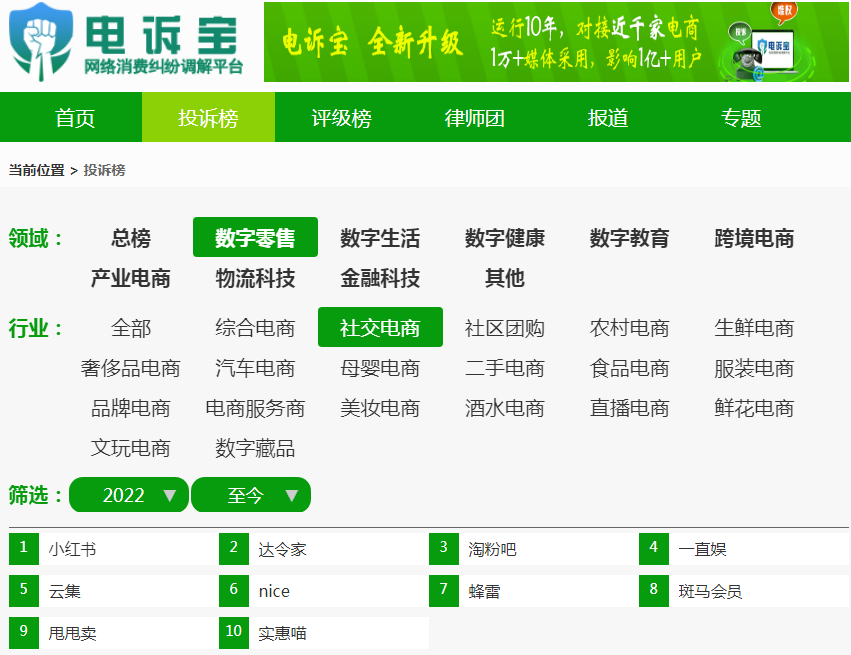Choose 食品电商 industry filter
The height and width of the screenshot is (655, 851).
pyautogui.click(x=630, y=368)
